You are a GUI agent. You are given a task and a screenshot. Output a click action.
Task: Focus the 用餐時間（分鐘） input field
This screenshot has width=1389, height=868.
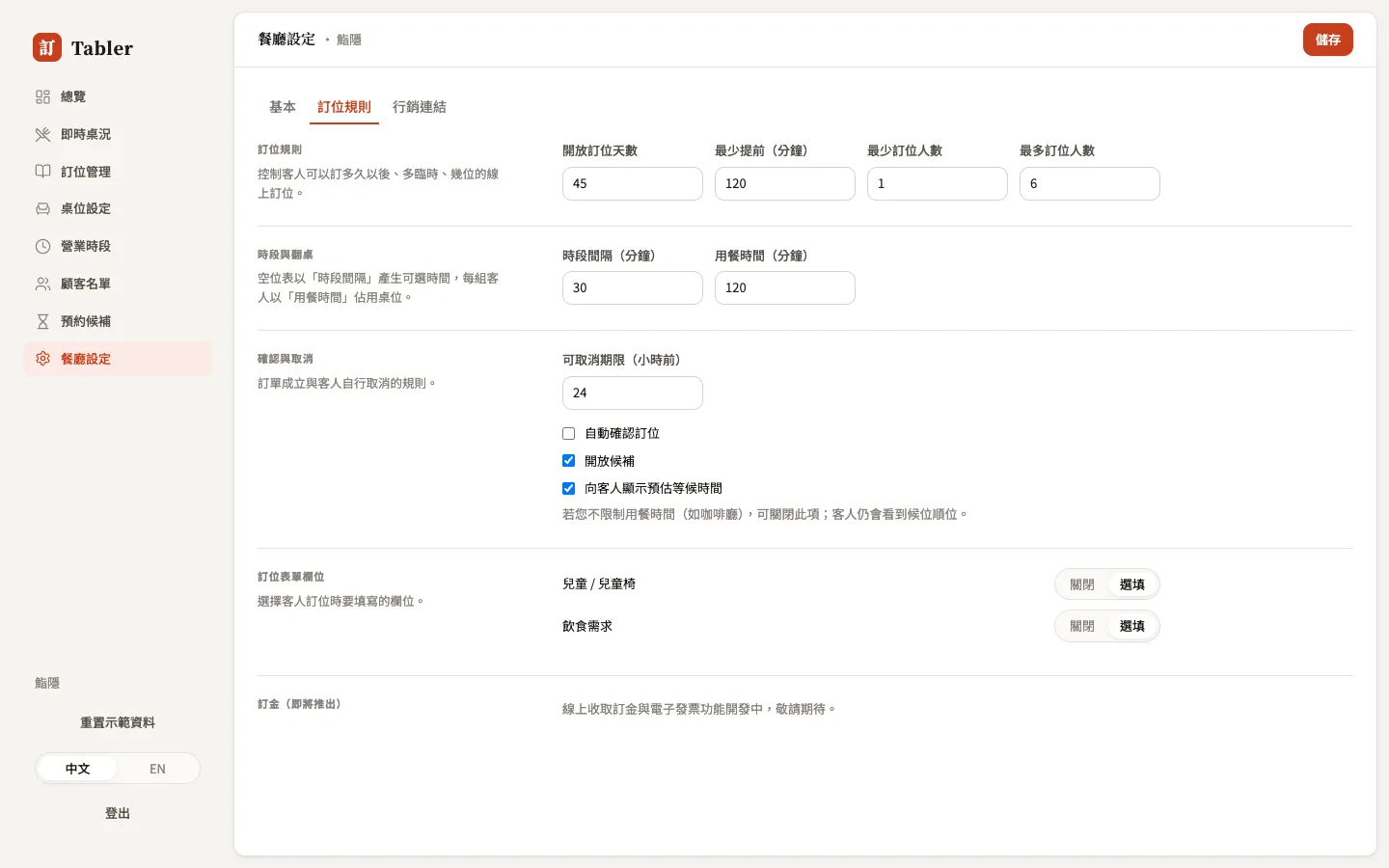click(785, 287)
